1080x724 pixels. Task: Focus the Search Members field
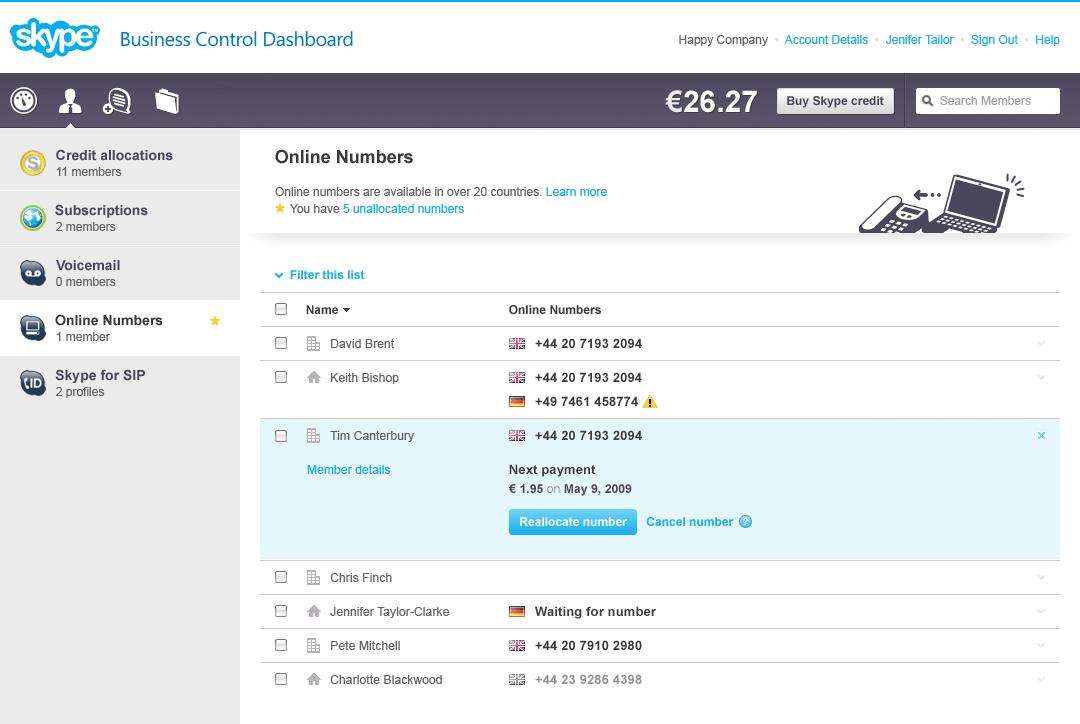(995, 101)
